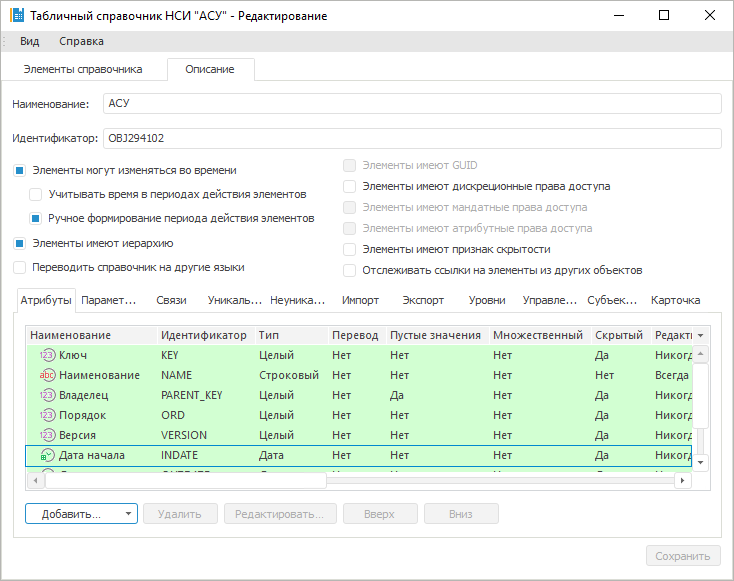
Task: Enable 'Учитывать время в периодах действия элементов'
Action: (x=35, y=194)
